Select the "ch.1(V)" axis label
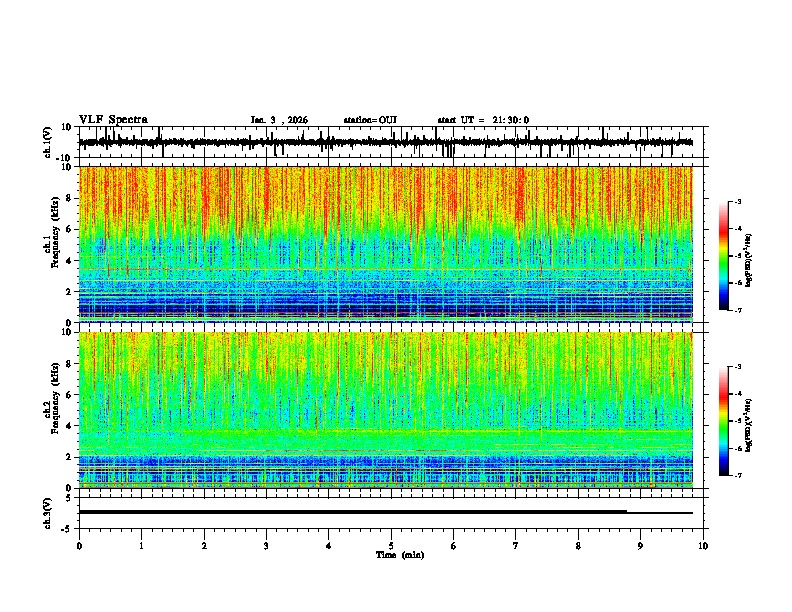This screenshot has width=792, height=612. [x=48, y=142]
